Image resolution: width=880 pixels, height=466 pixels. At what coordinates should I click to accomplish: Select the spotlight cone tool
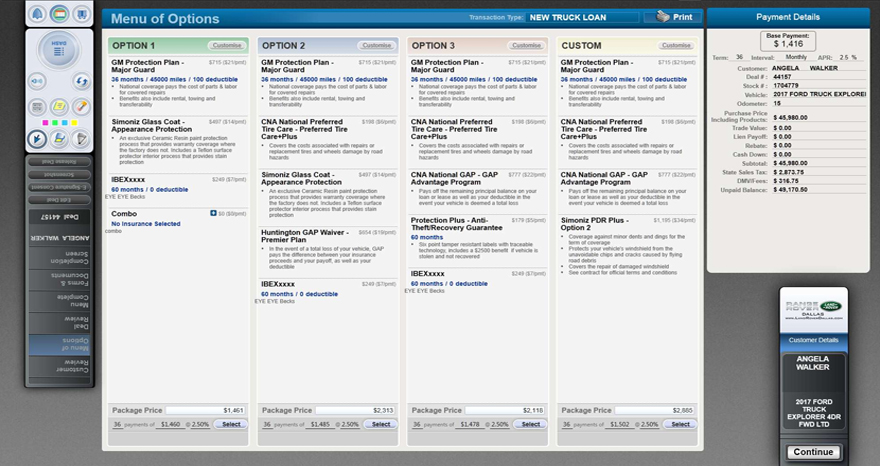pyautogui.click(x=81, y=139)
